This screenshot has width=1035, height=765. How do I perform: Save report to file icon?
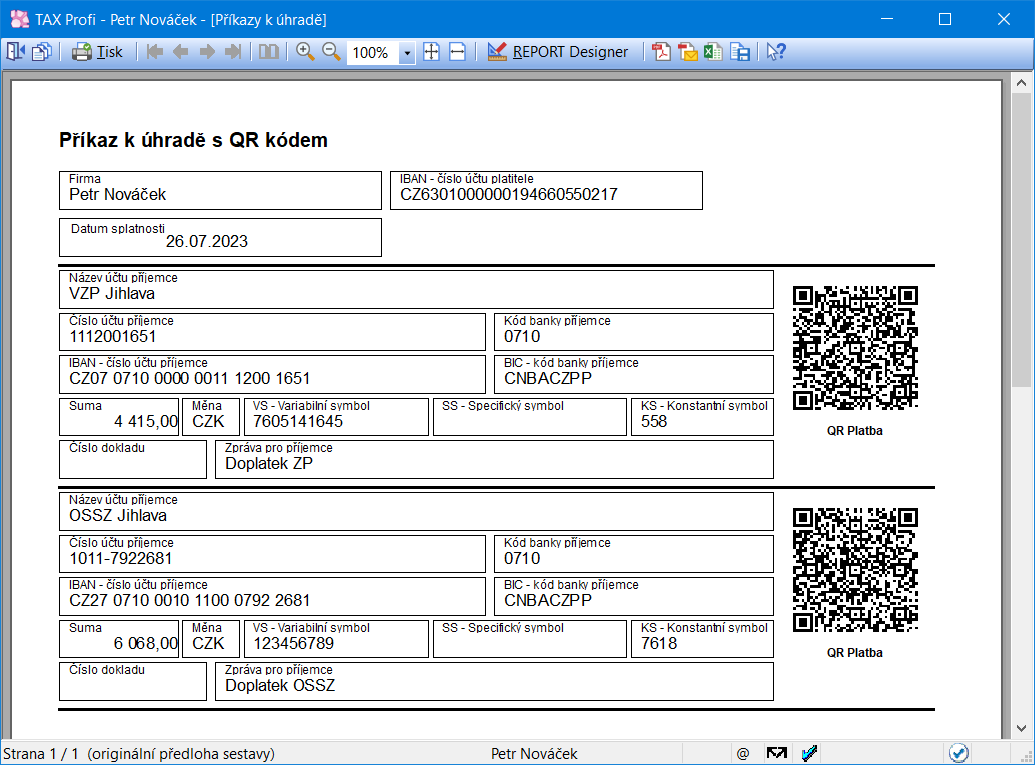(x=740, y=51)
